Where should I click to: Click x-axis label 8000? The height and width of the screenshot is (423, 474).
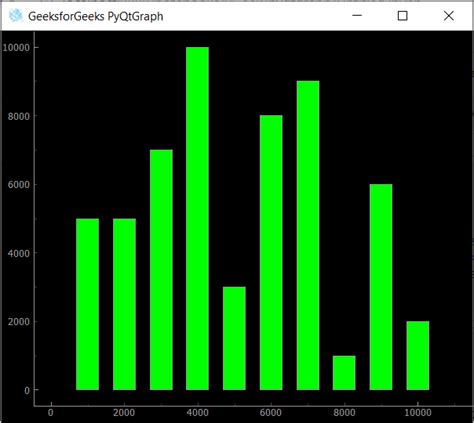[x=344, y=413]
